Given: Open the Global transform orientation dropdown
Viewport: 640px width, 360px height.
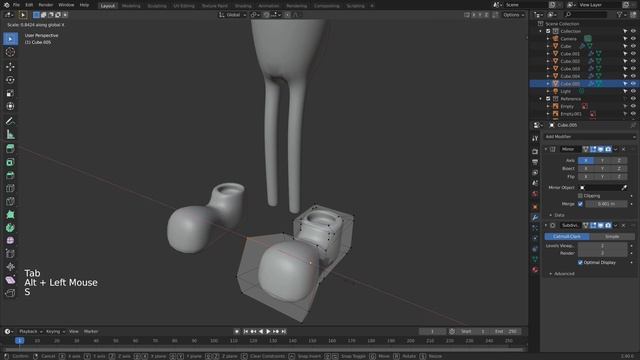Looking at the screenshot, I should (x=233, y=15).
